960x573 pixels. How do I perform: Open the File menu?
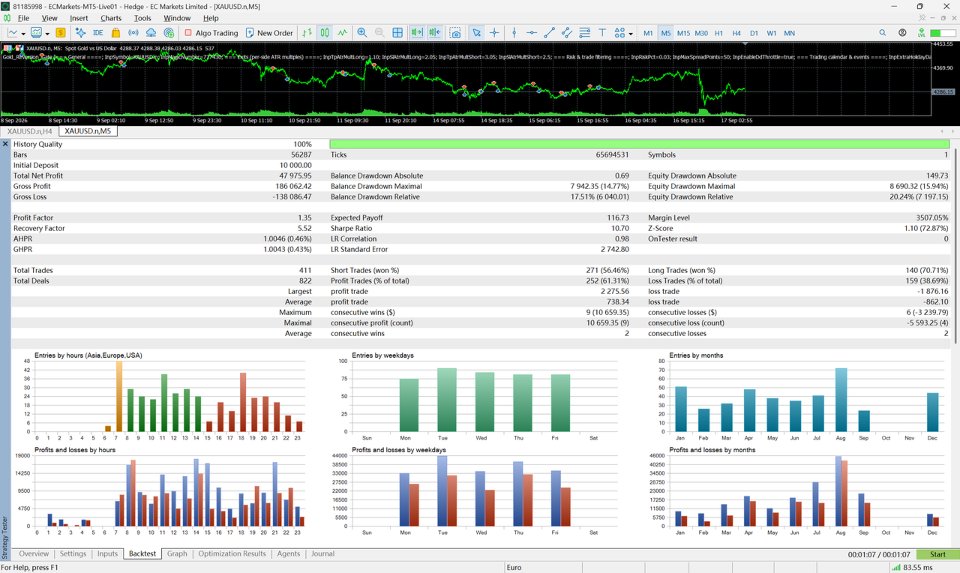click(23, 18)
